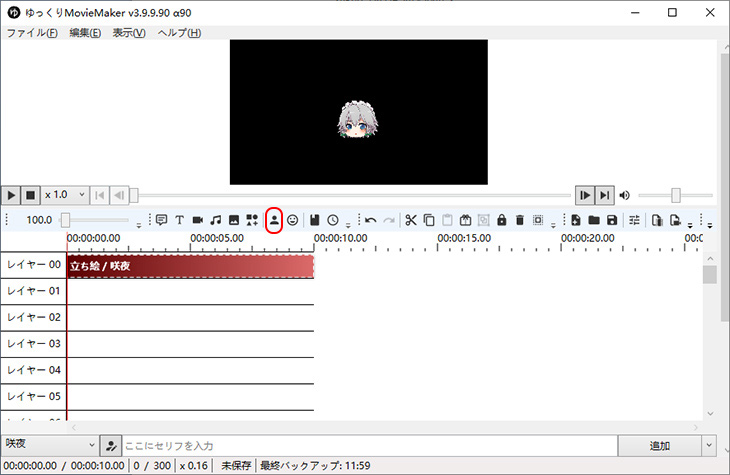
Task: Click the 未保存 status text
Action: (x=236, y=465)
